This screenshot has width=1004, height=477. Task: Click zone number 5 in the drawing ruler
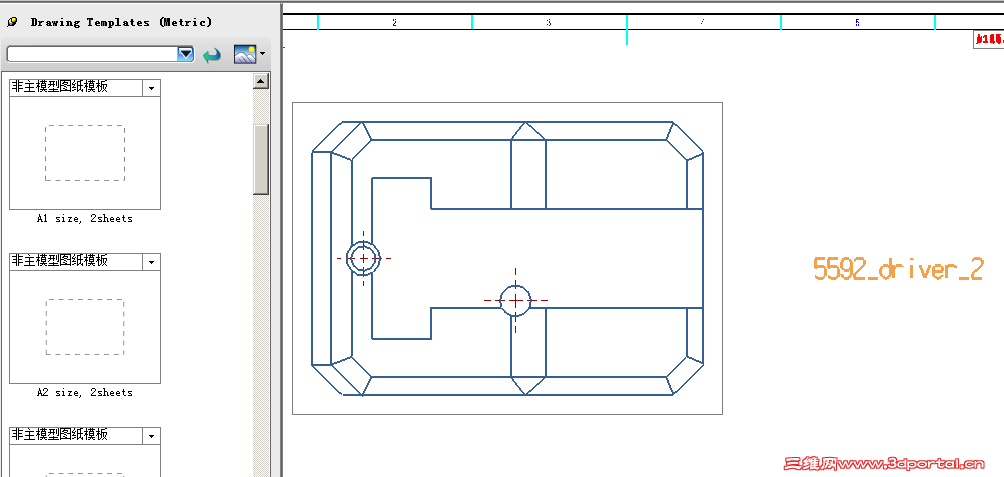(x=857, y=22)
